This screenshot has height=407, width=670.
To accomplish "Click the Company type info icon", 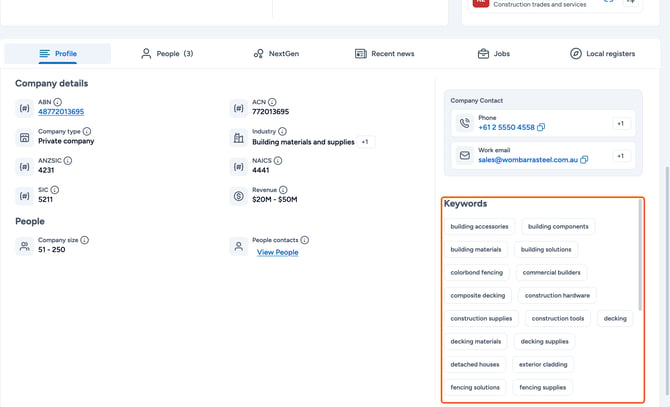I will point(87,131).
